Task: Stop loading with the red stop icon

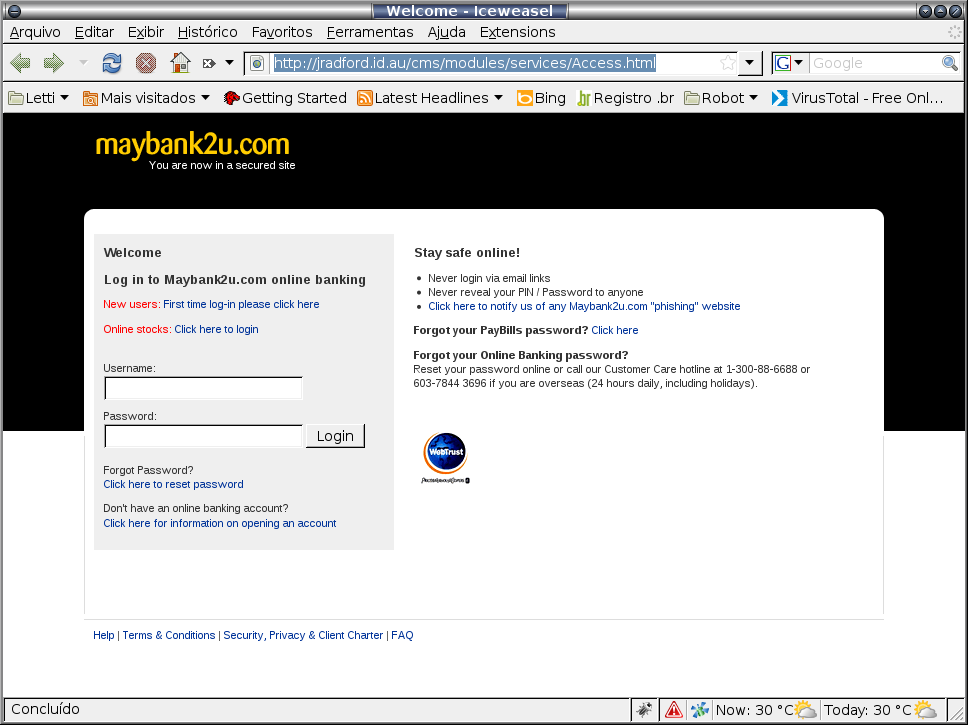Action: pyautogui.click(x=146, y=63)
